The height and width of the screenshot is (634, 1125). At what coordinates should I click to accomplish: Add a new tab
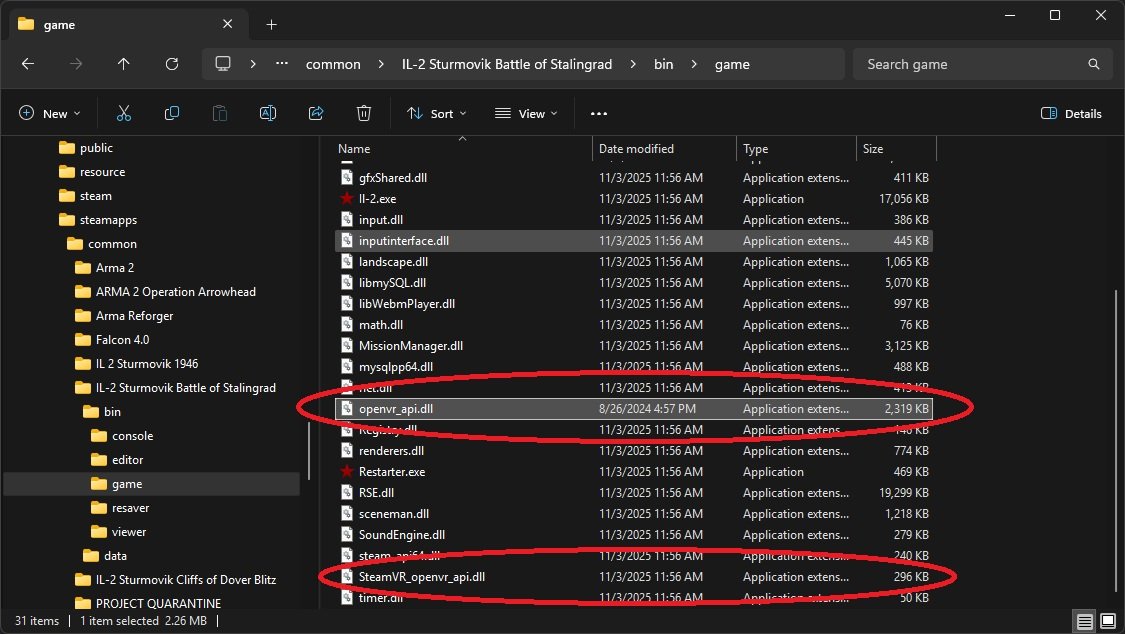(x=271, y=25)
